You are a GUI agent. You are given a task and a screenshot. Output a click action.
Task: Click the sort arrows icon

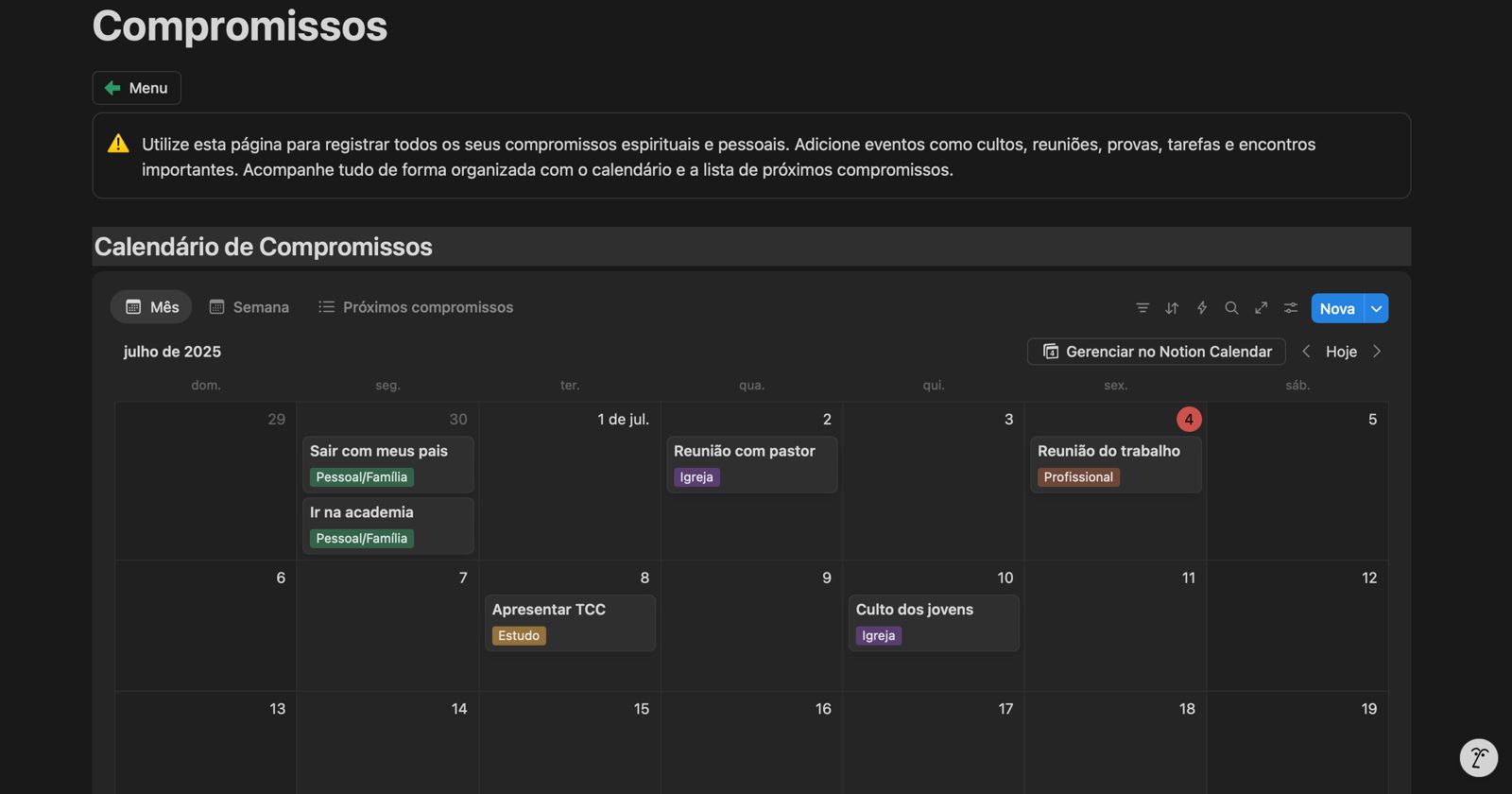(x=1172, y=308)
